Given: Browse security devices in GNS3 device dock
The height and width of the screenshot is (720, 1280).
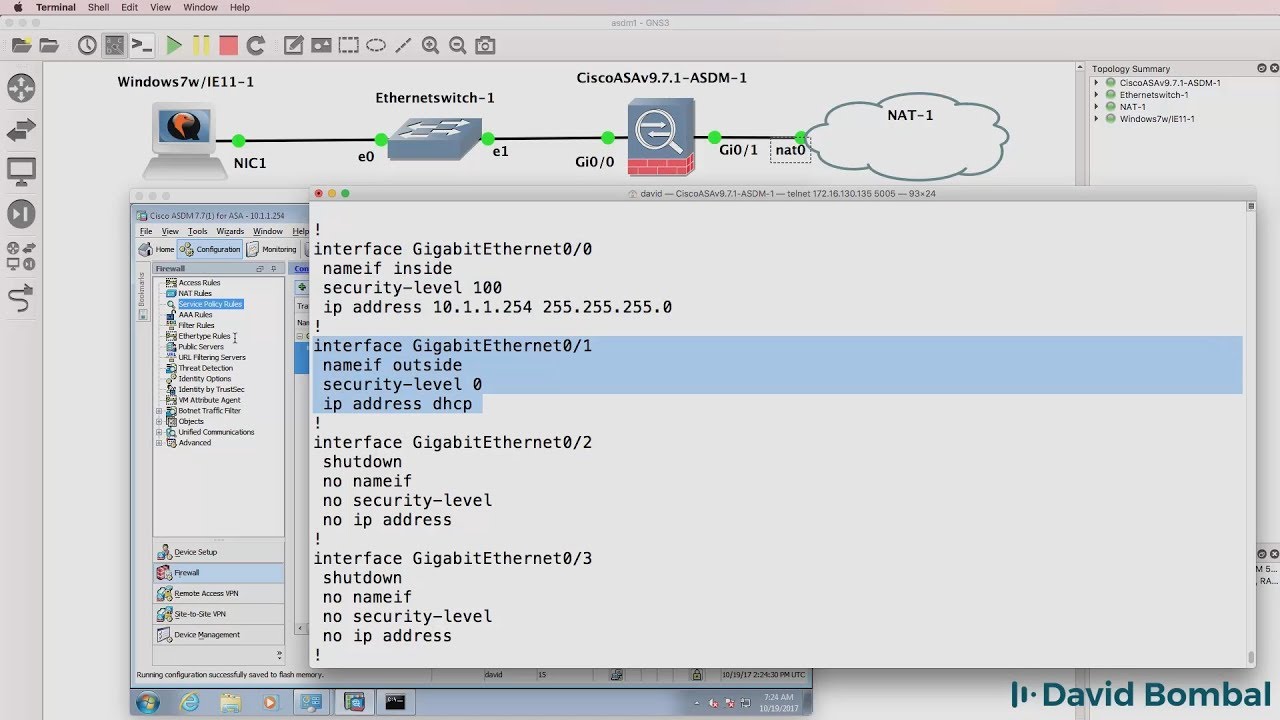Looking at the screenshot, I should (21, 214).
